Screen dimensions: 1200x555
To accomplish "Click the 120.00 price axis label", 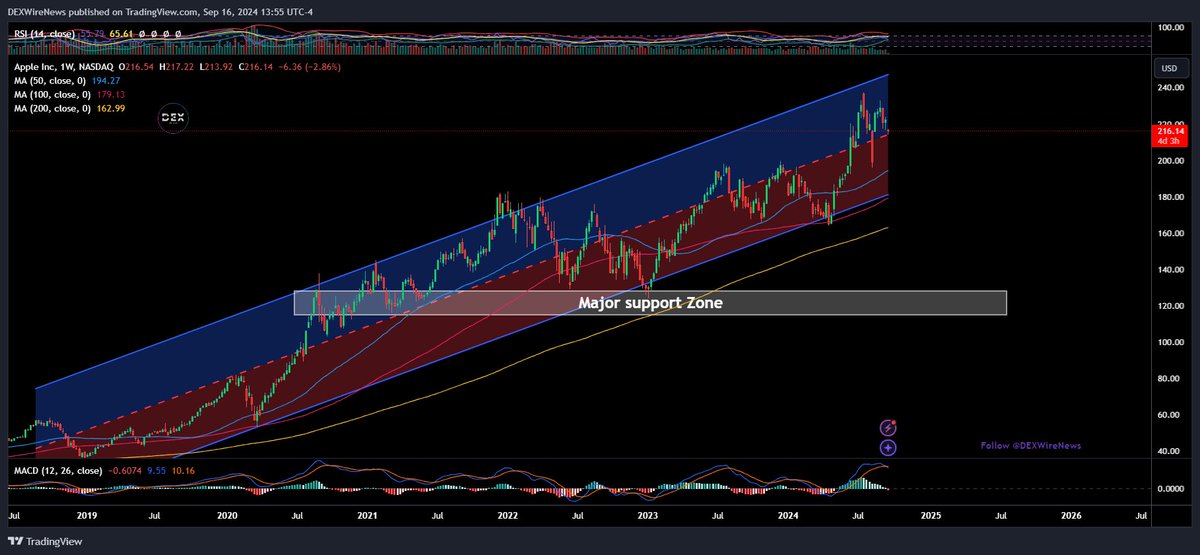I will pos(1169,306).
